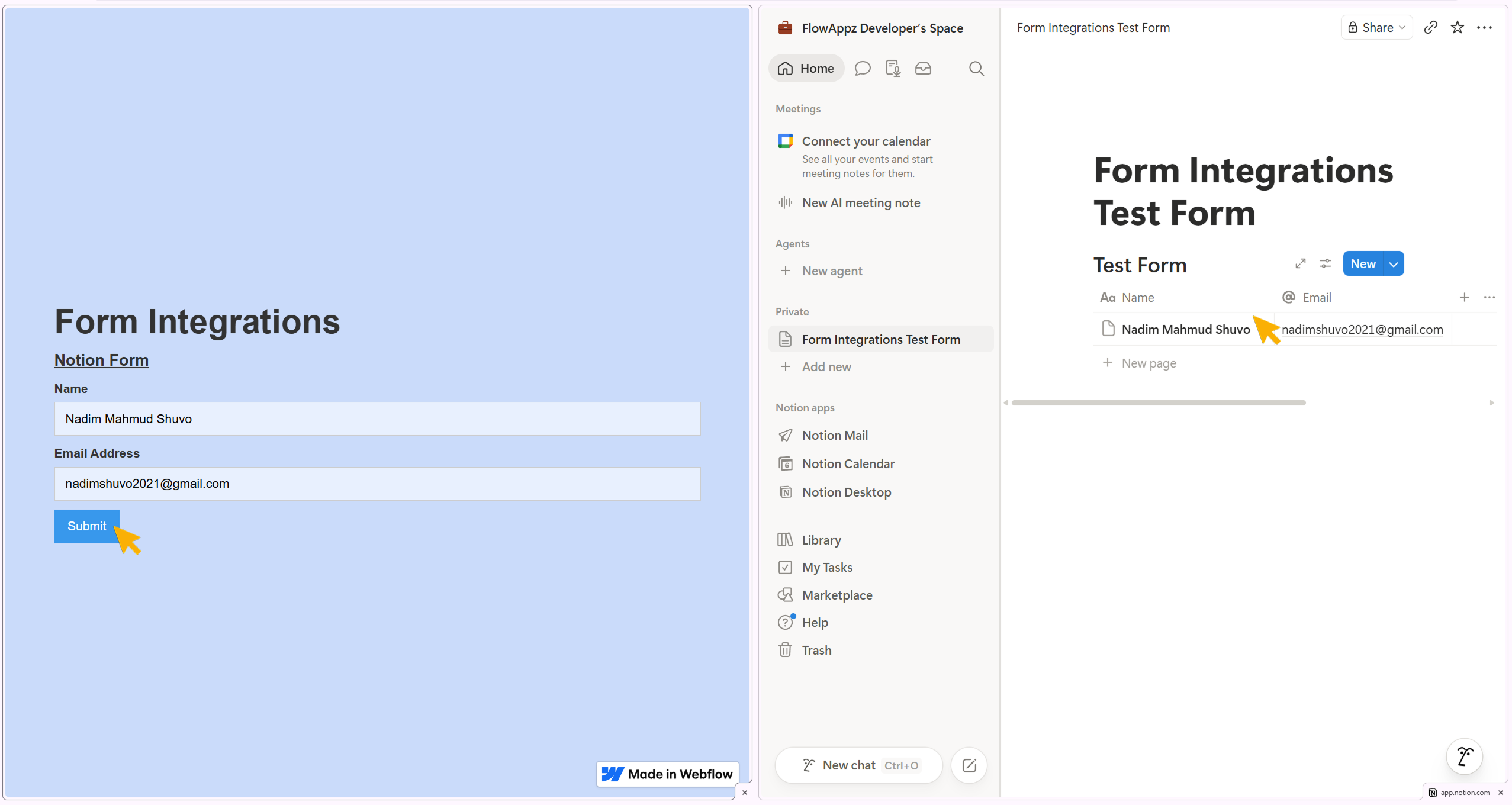Open Form Integrations Test Form in sidebar

(880, 340)
